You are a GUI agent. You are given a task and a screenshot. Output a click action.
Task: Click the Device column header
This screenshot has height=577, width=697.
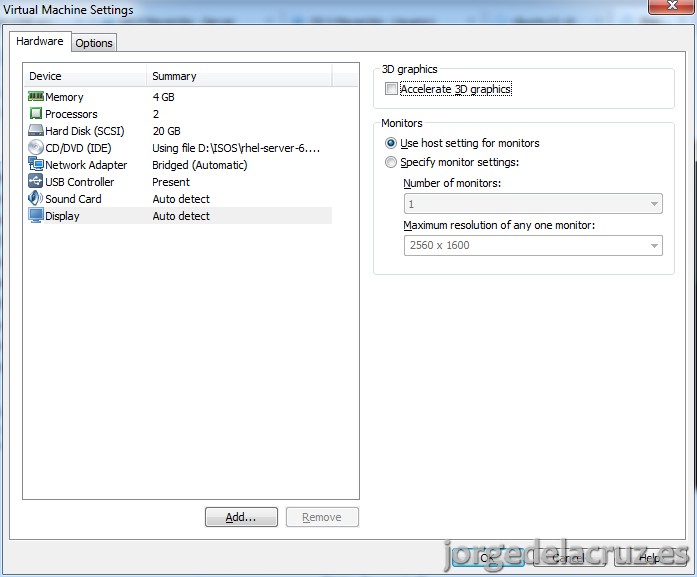[x=85, y=76]
